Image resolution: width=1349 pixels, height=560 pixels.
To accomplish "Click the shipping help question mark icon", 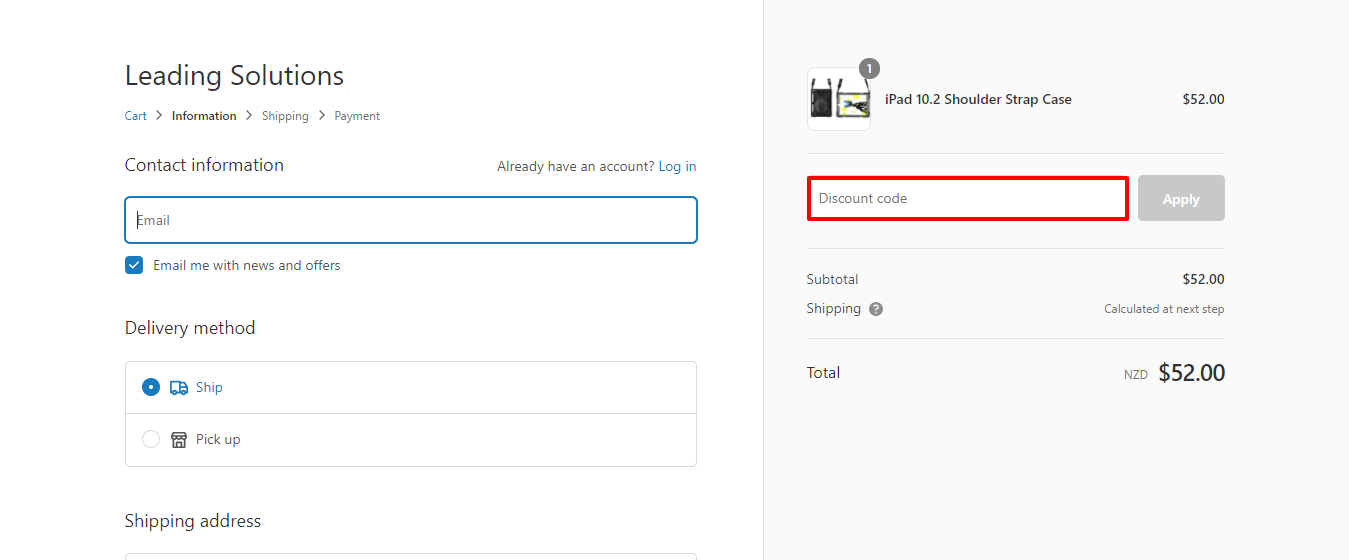I will pos(876,309).
